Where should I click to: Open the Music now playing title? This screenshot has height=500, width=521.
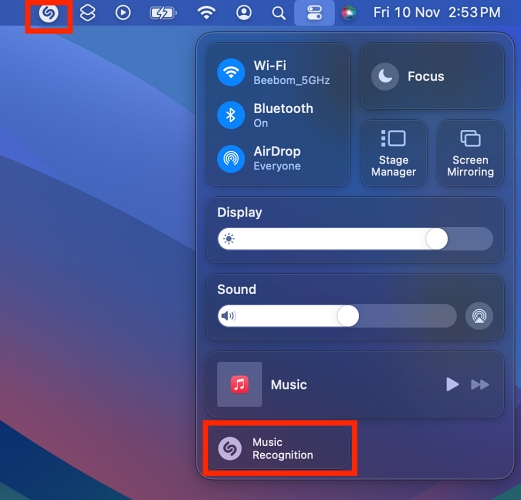289,385
